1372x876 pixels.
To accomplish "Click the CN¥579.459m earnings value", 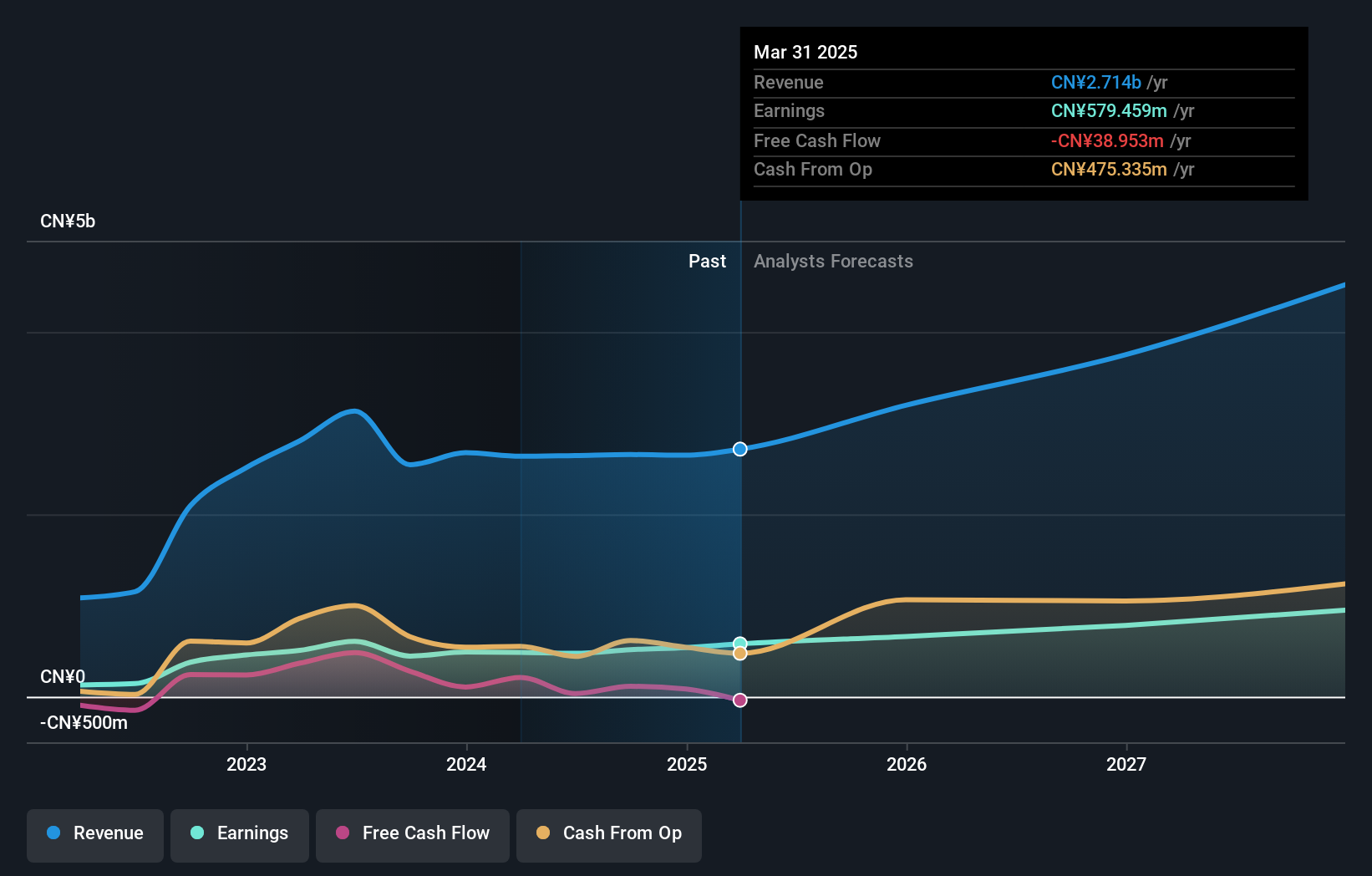I will coord(1109,110).
